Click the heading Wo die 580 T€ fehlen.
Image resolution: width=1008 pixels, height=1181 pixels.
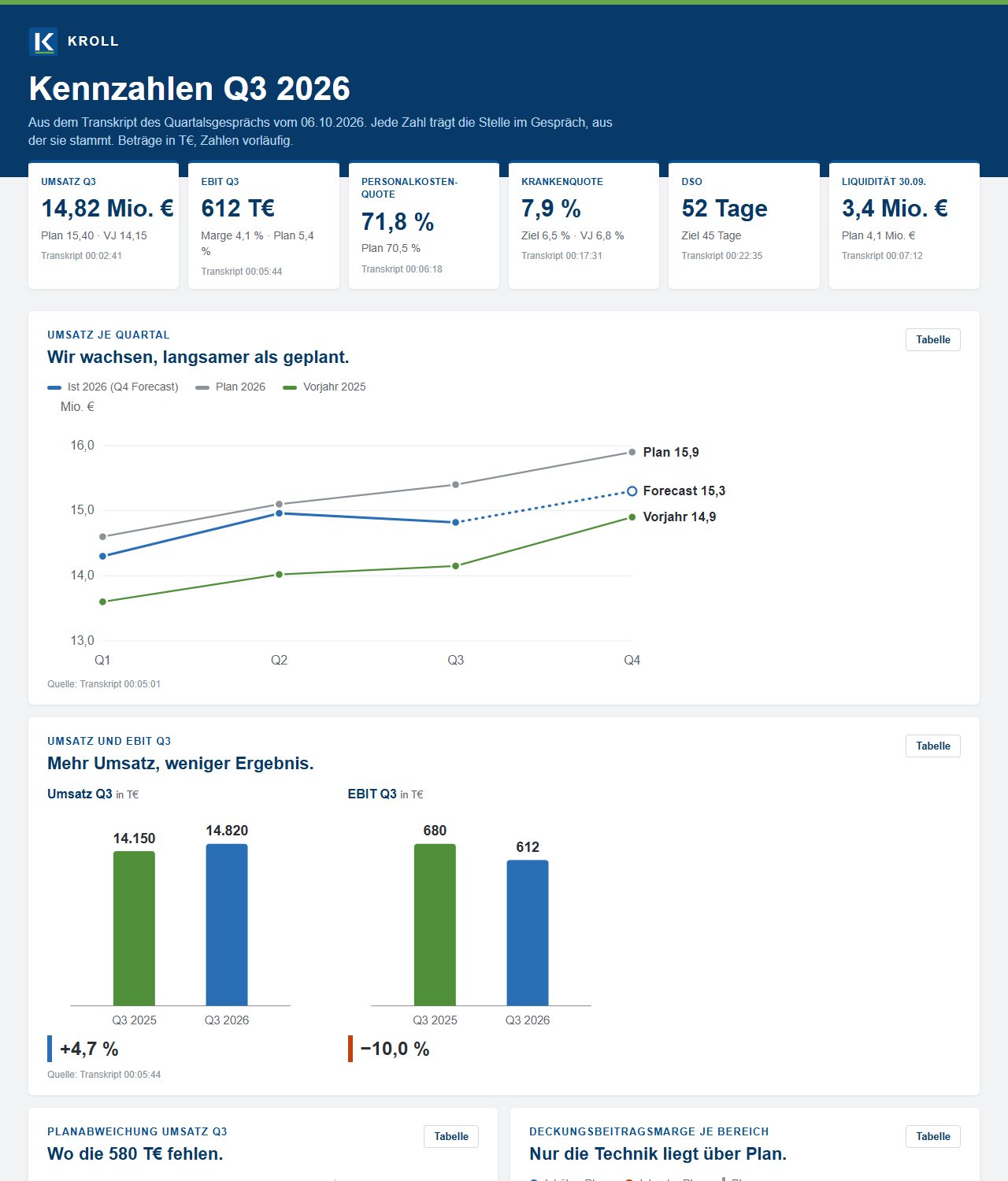click(x=135, y=1154)
